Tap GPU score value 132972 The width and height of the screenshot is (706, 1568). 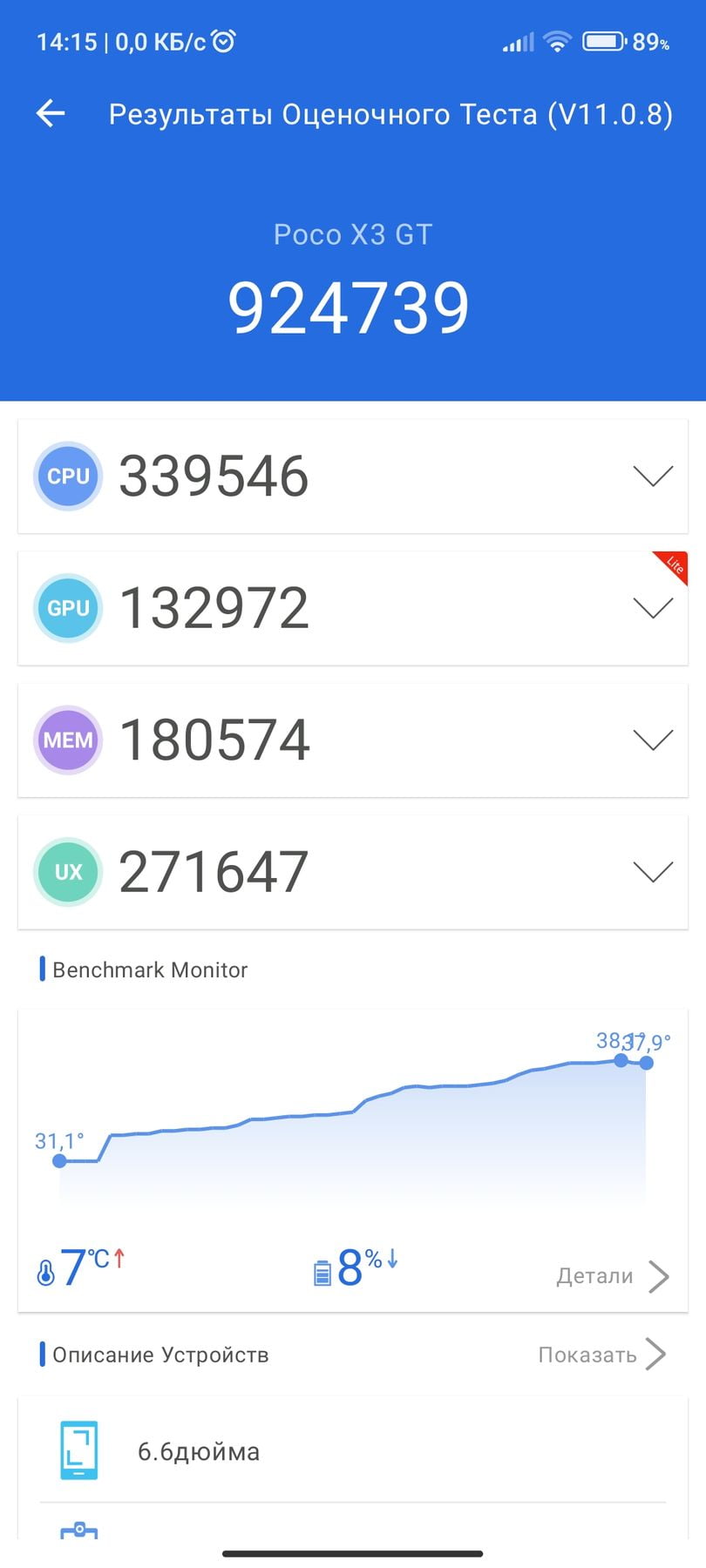[214, 608]
